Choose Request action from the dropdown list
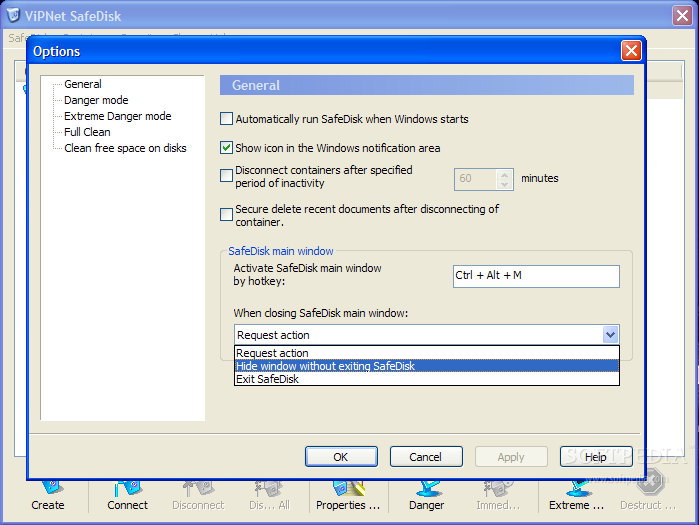 click(427, 353)
